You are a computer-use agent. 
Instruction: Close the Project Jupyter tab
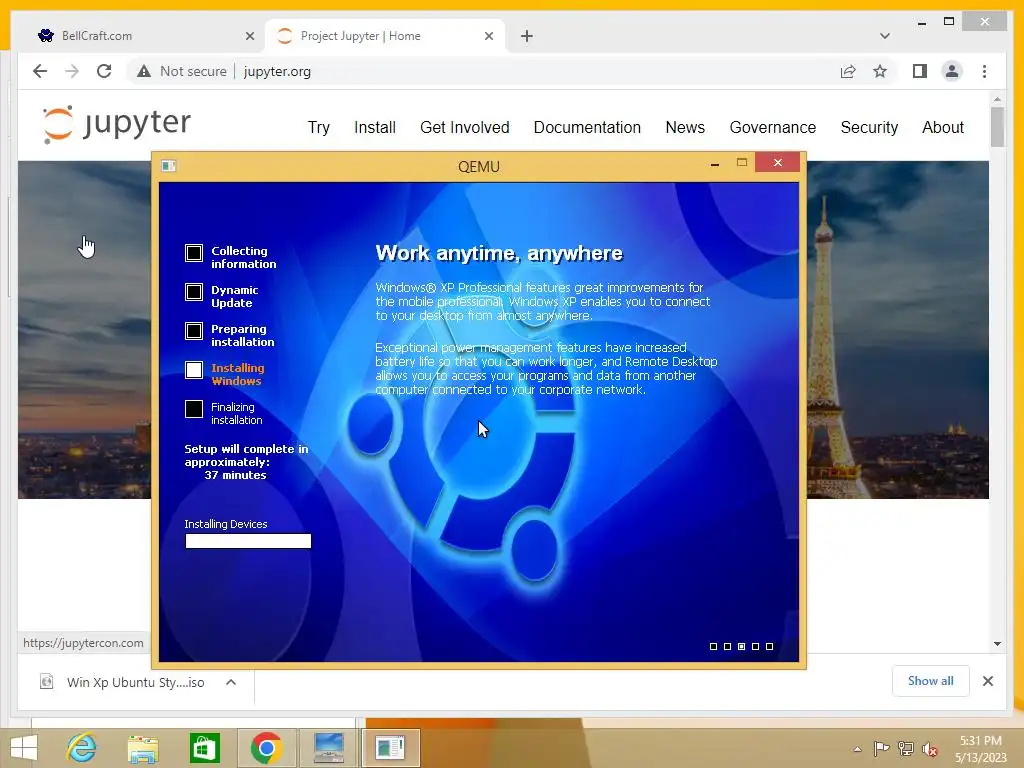pos(488,36)
